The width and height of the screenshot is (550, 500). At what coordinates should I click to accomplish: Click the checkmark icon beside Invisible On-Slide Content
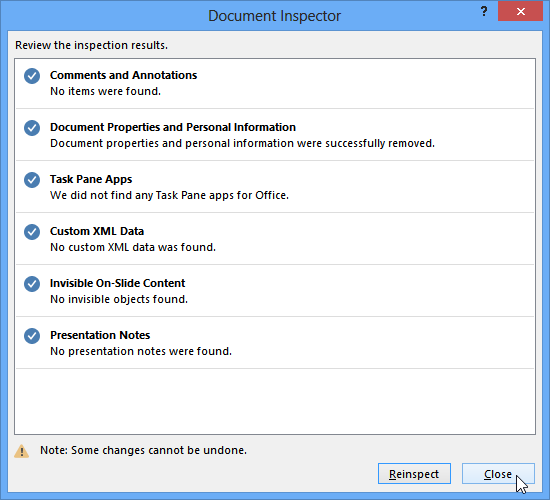(x=32, y=284)
